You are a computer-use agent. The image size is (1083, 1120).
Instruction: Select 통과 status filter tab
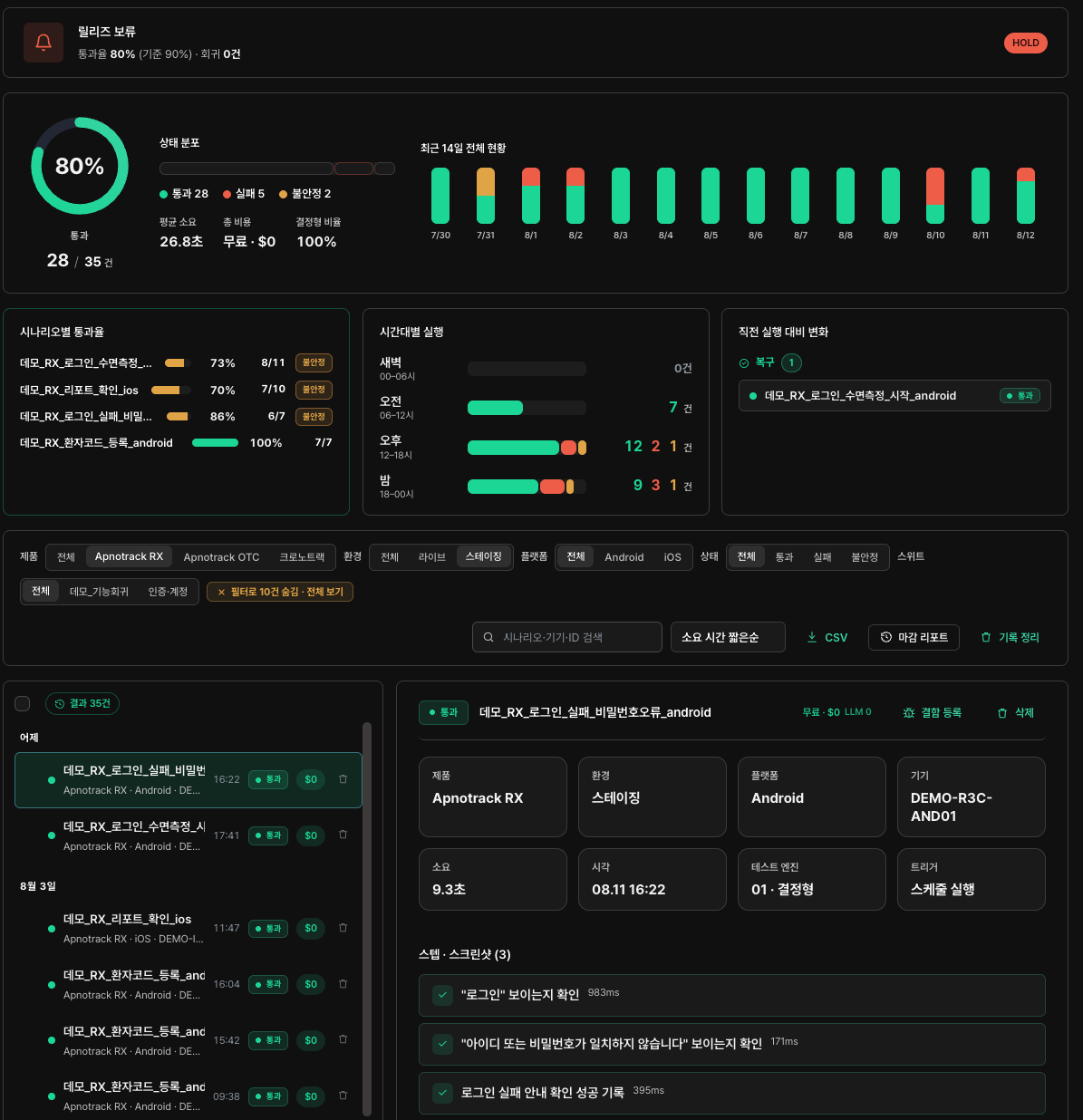coord(784,556)
